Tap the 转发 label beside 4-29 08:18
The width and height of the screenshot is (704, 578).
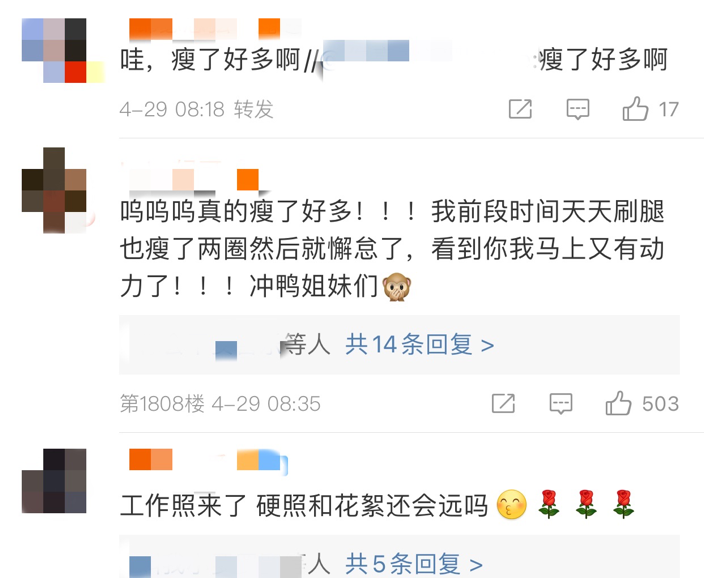(x=254, y=109)
